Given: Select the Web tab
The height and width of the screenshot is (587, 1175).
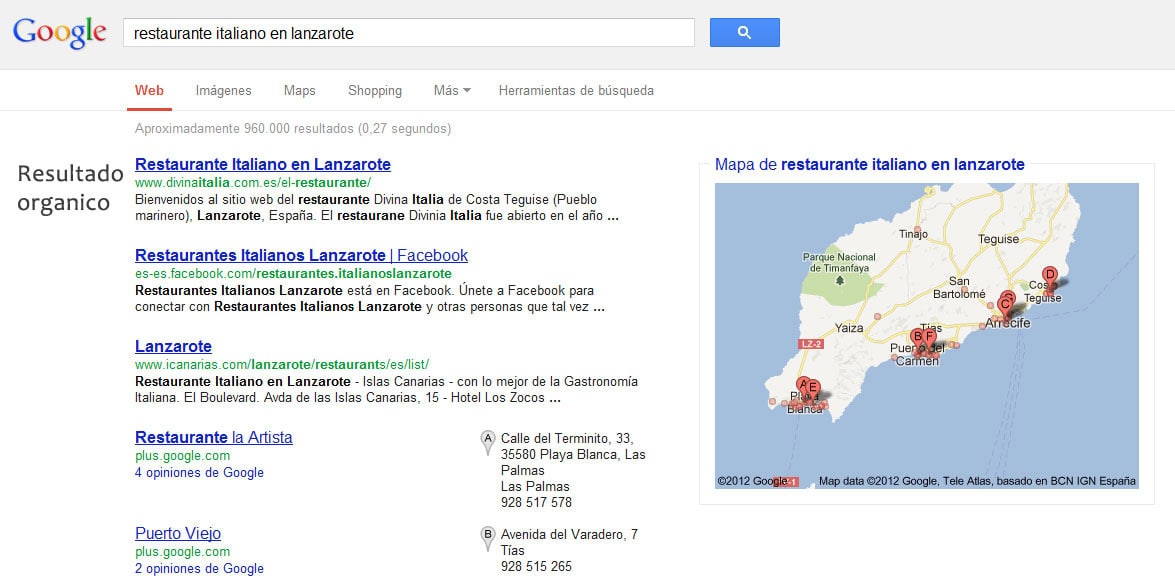Looking at the screenshot, I should point(149,91).
